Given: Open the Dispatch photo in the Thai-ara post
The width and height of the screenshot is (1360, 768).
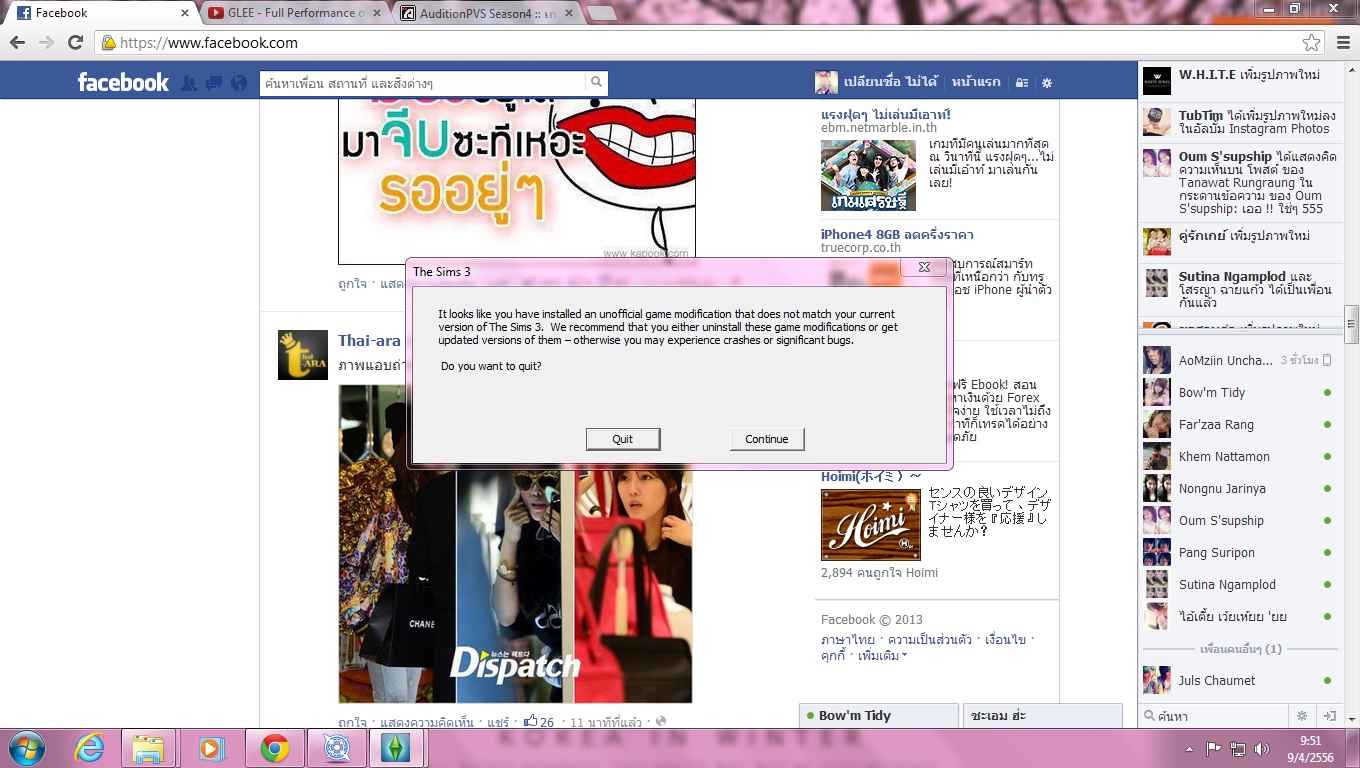Looking at the screenshot, I should point(515,544).
